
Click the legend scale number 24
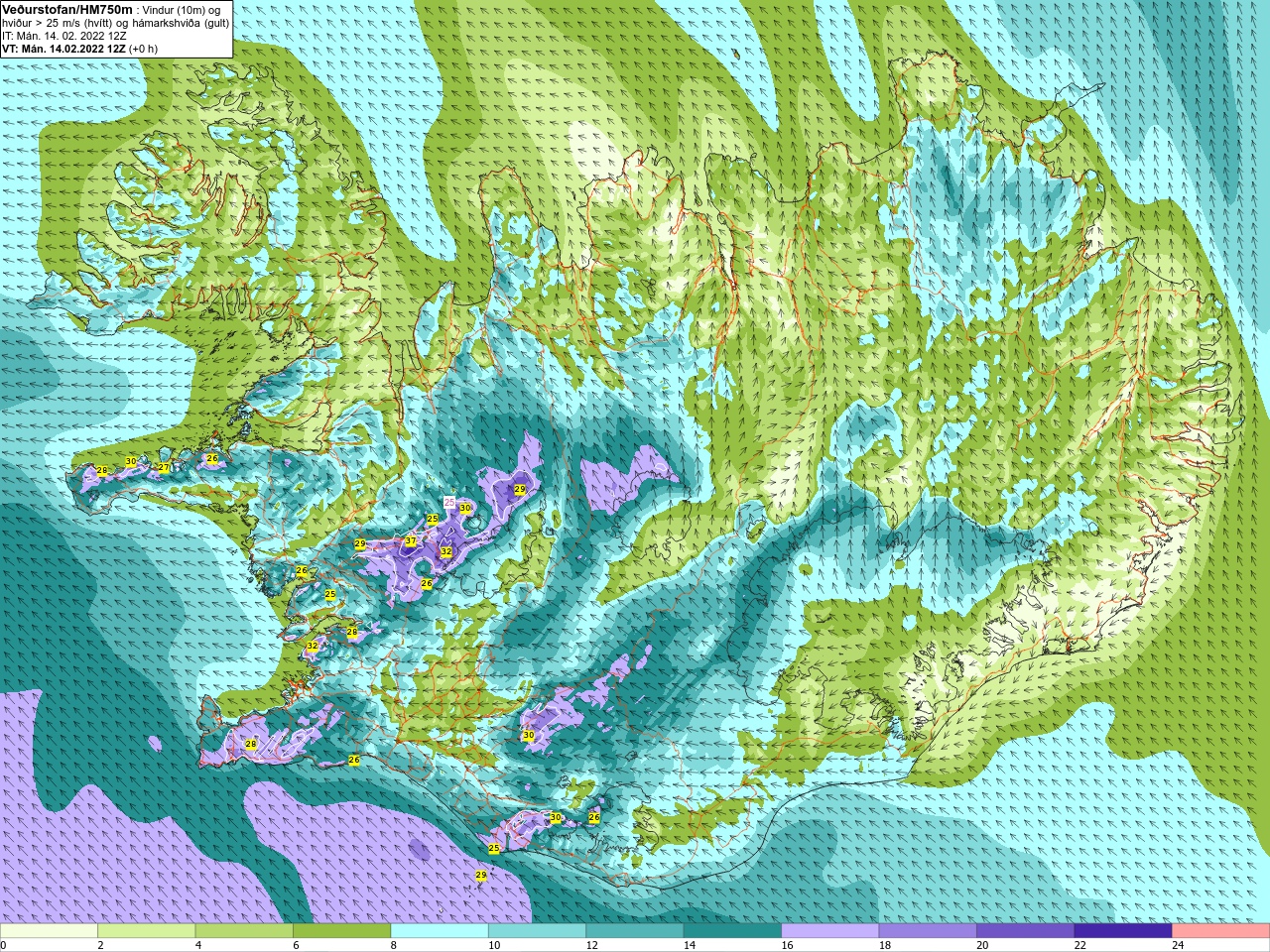point(1178,946)
